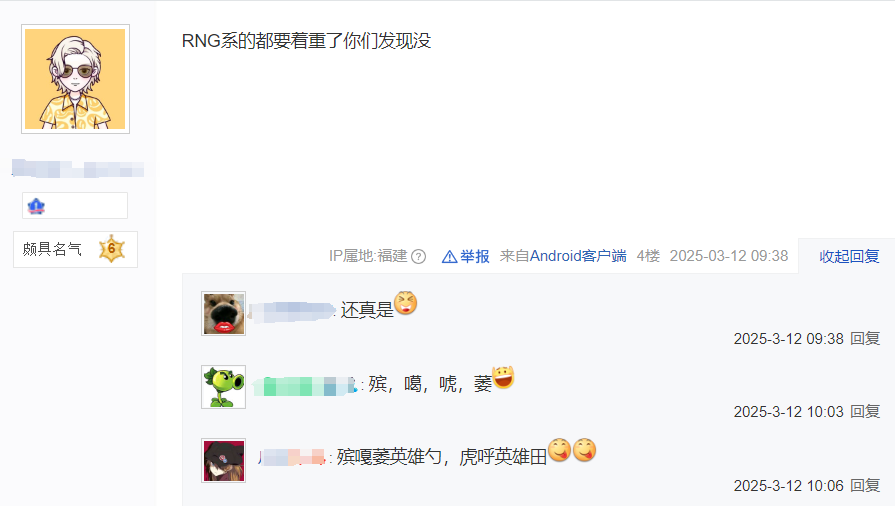This screenshot has width=895, height=506.
Task: Click the 颇具名气 title label
Action: point(52,249)
